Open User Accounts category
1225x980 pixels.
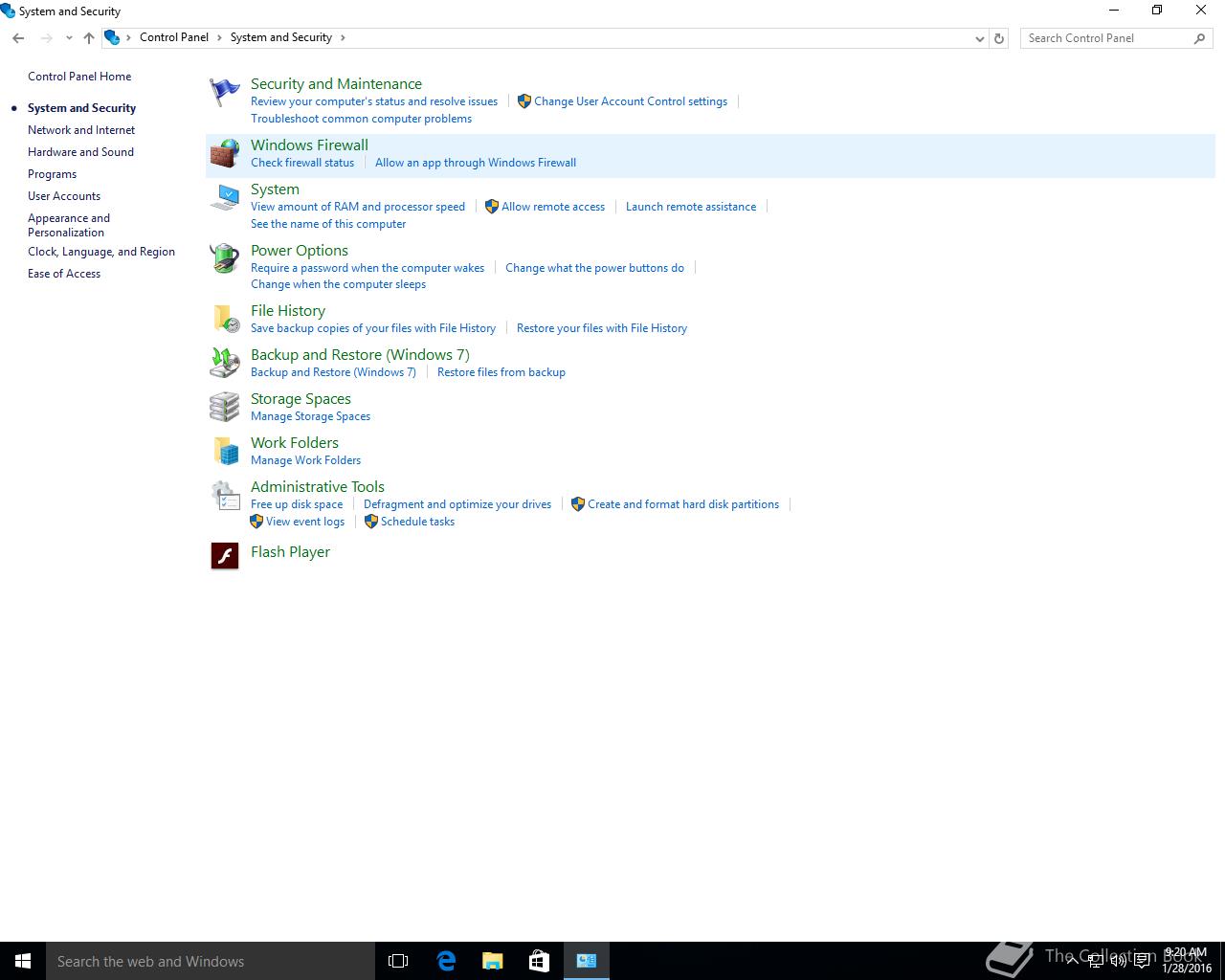pos(64,196)
